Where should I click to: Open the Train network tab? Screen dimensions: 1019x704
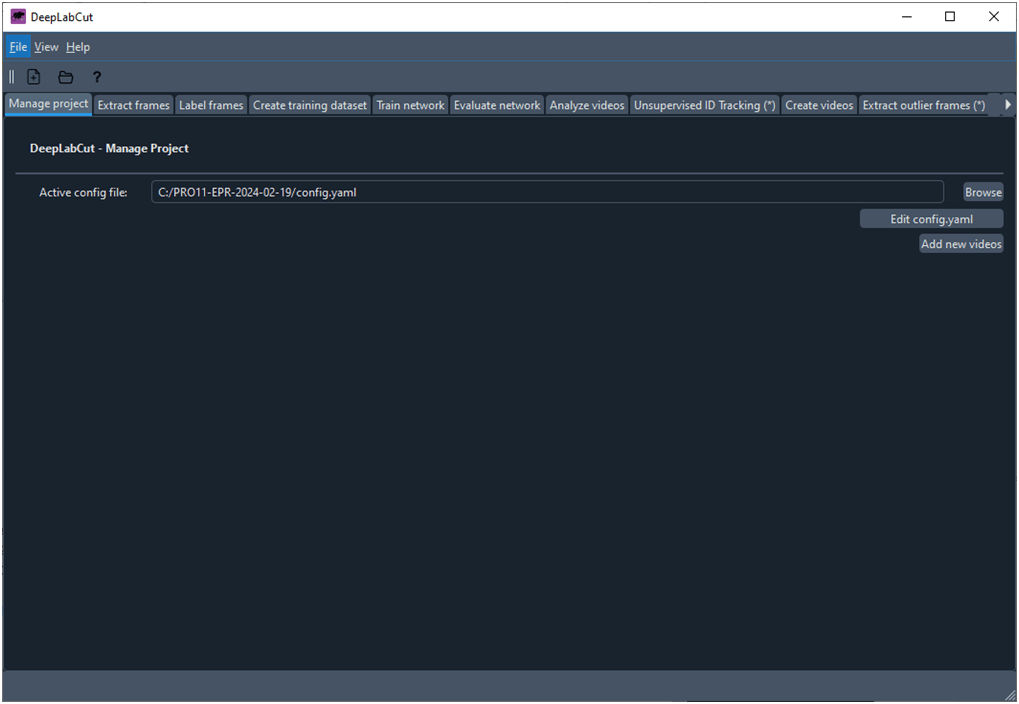[410, 105]
